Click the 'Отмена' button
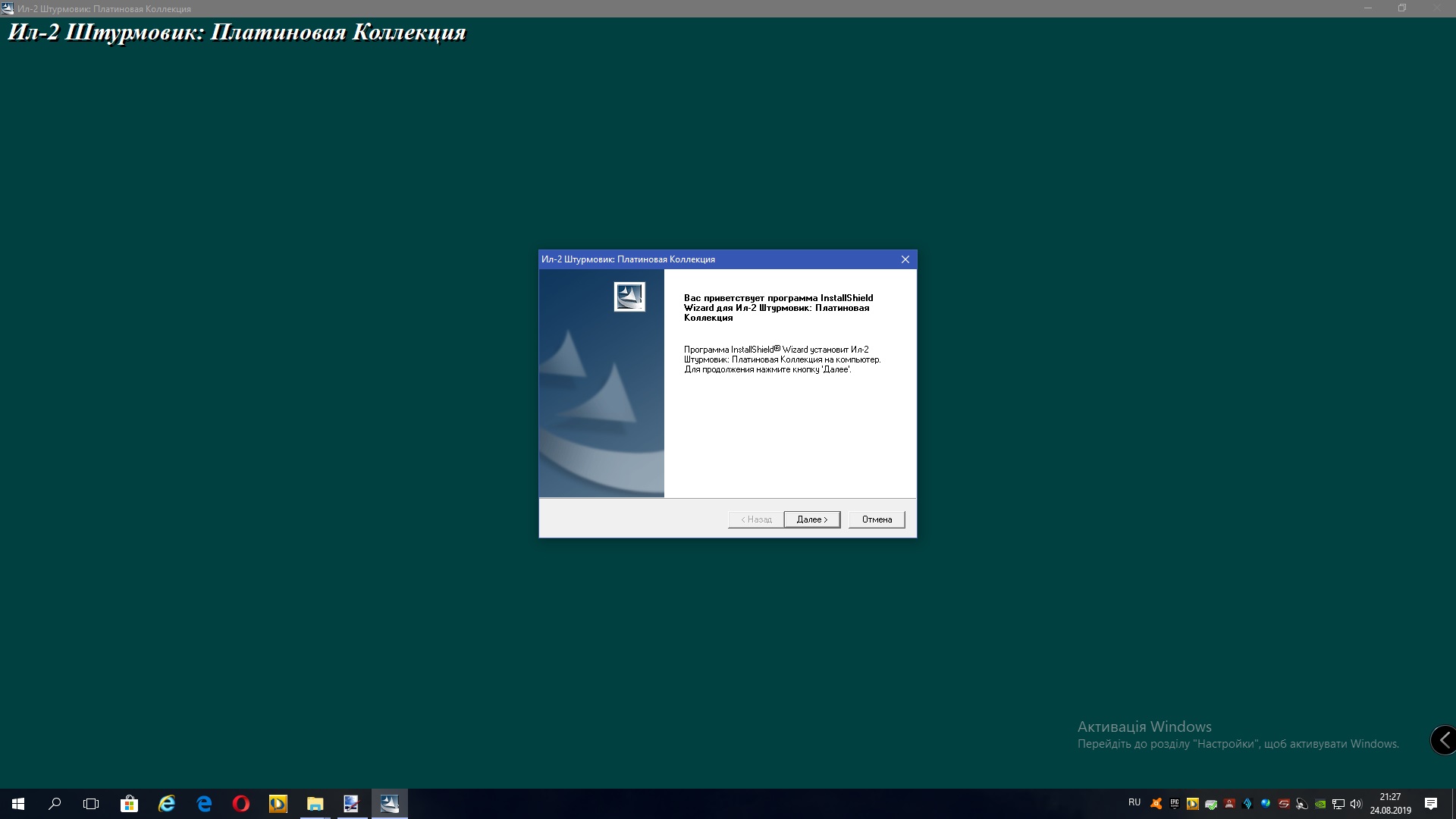1456x819 pixels. (x=877, y=519)
